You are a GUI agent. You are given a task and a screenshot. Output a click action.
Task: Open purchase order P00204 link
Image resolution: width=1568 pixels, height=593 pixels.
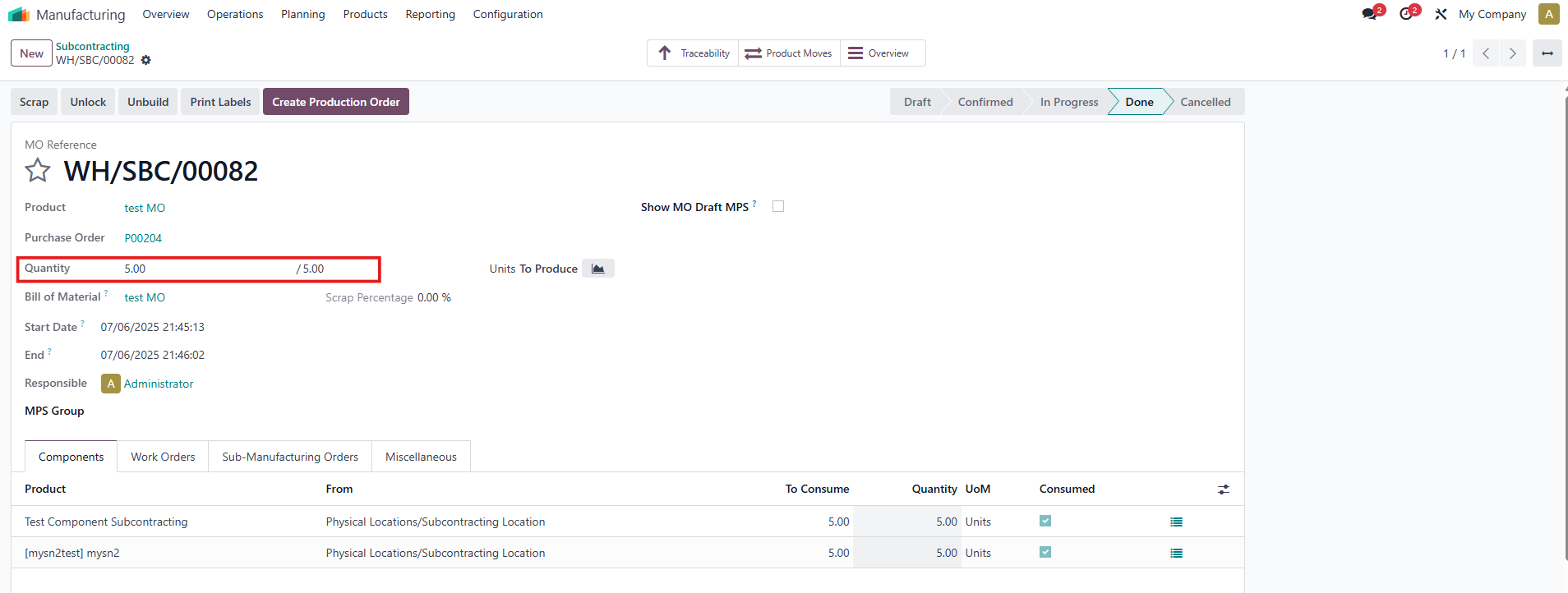pyautogui.click(x=143, y=238)
